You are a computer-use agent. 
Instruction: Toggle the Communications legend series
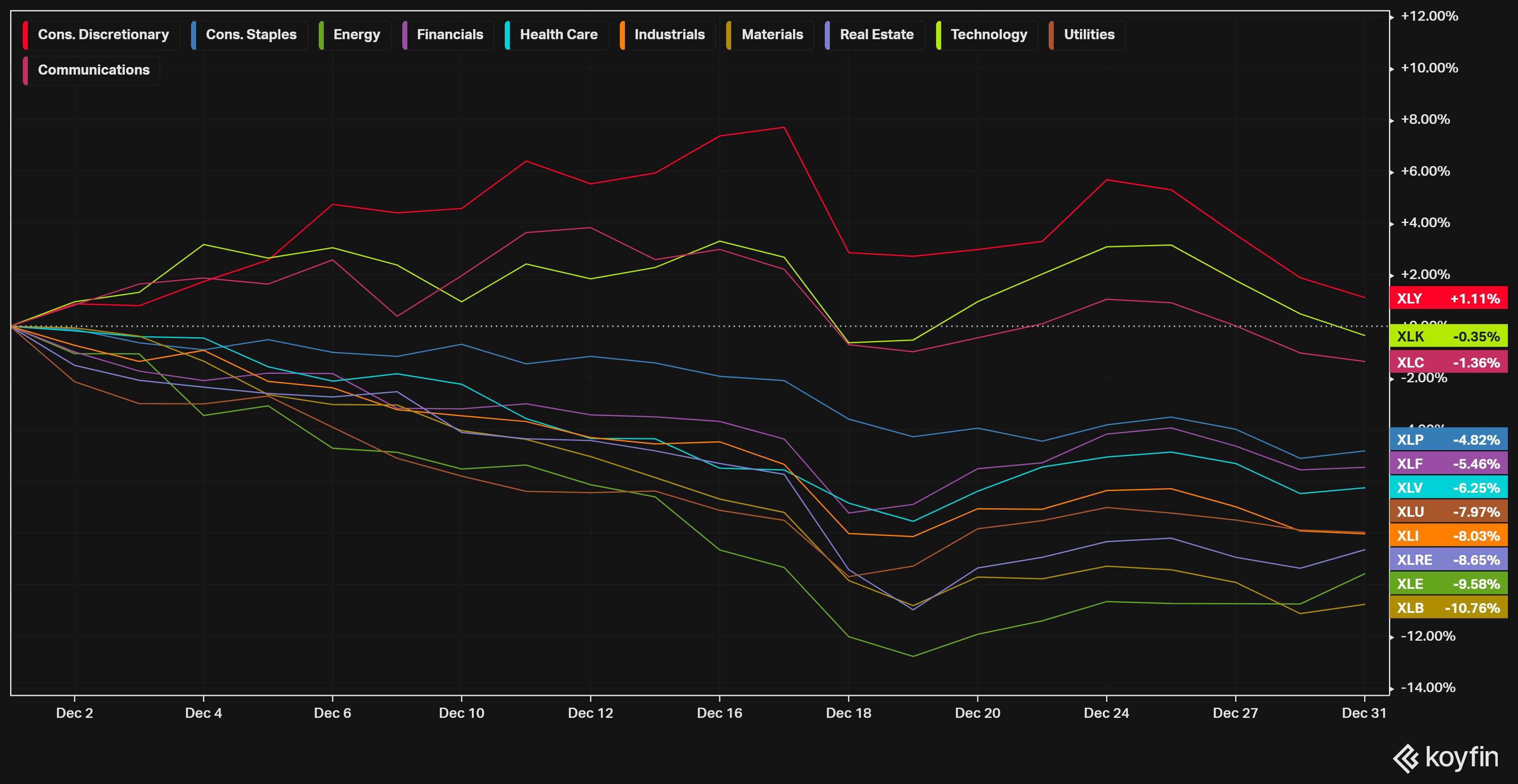coord(93,70)
